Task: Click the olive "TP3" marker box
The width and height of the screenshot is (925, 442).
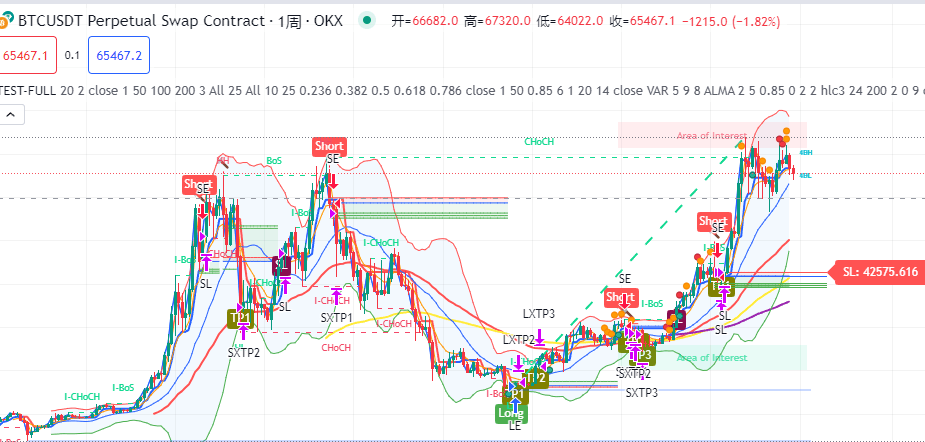Action: (x=643, y=355)
